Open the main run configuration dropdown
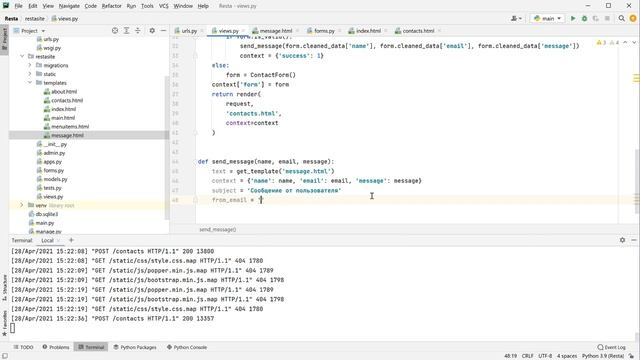This screenshot has height=360, width=640. 547,18
